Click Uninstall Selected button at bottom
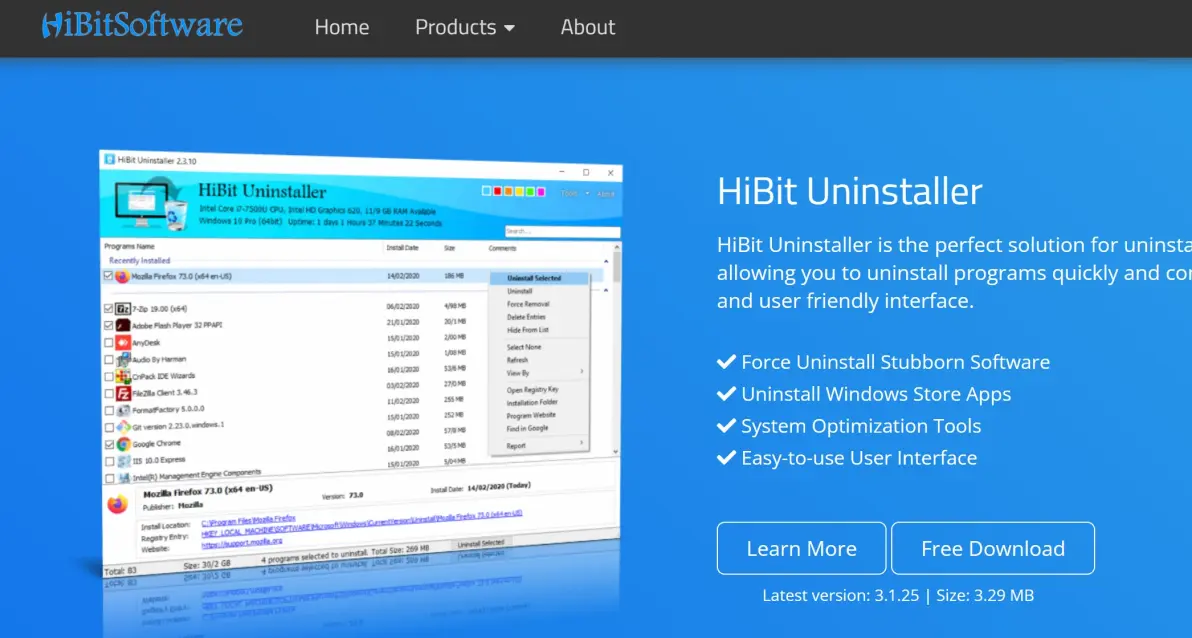1192x638 pixels. (x=480, y=543)
